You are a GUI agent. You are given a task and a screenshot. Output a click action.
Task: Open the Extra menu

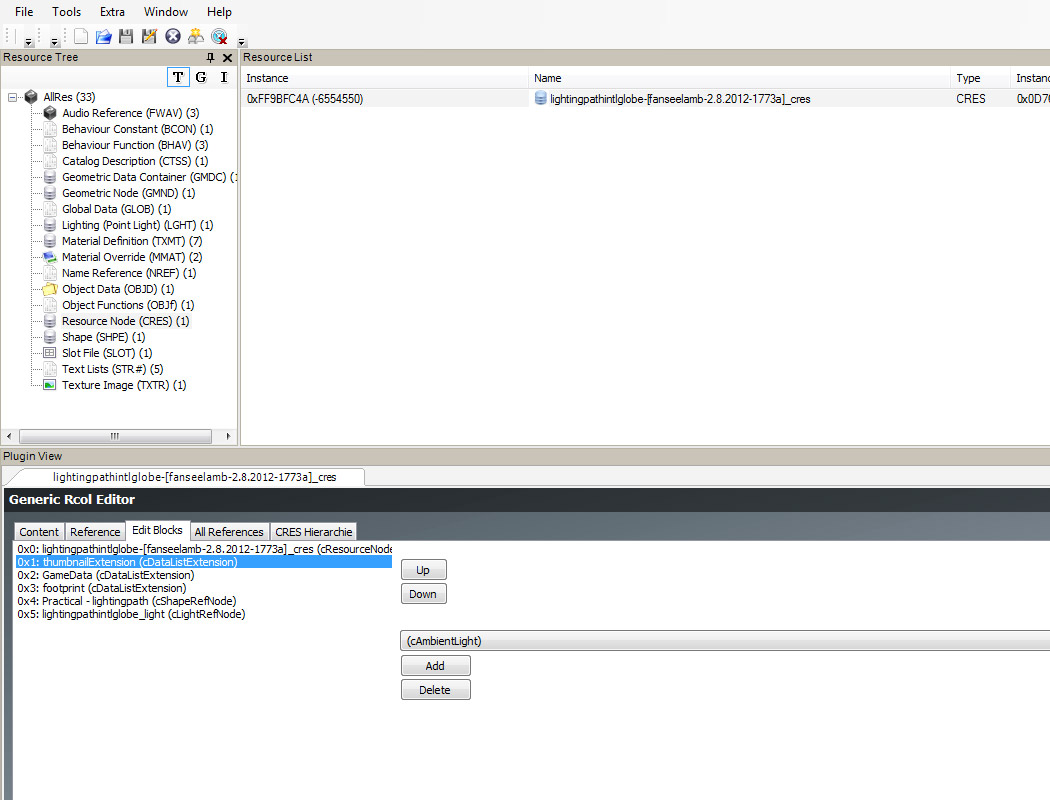[112, 12]
